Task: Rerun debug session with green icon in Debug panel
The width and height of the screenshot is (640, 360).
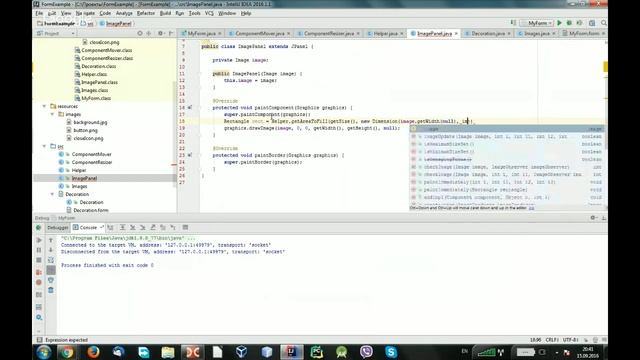Action: [x=39, y=228]
